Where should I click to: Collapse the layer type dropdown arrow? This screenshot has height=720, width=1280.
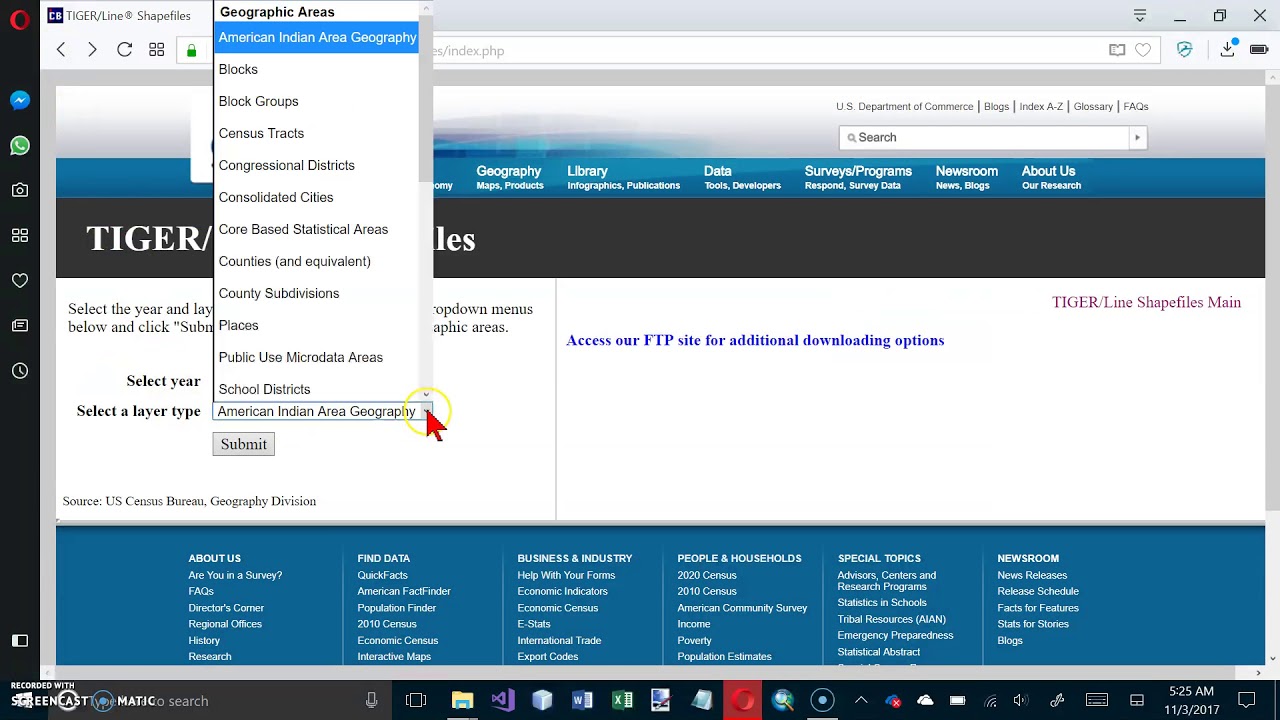tap(426, 411)
